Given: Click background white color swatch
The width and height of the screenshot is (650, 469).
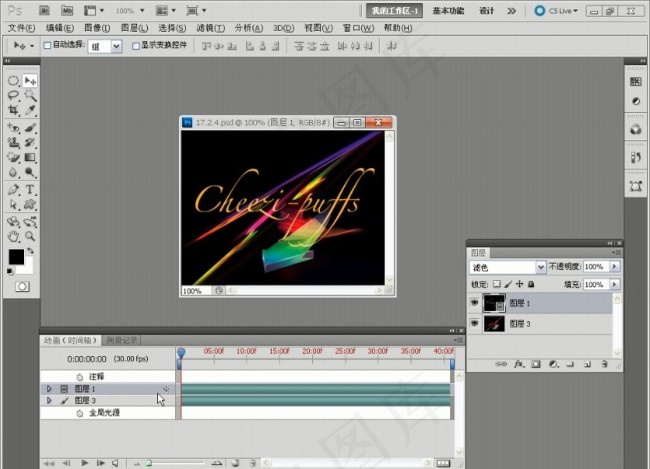Looking at the screenshot, I should (27, 267).
